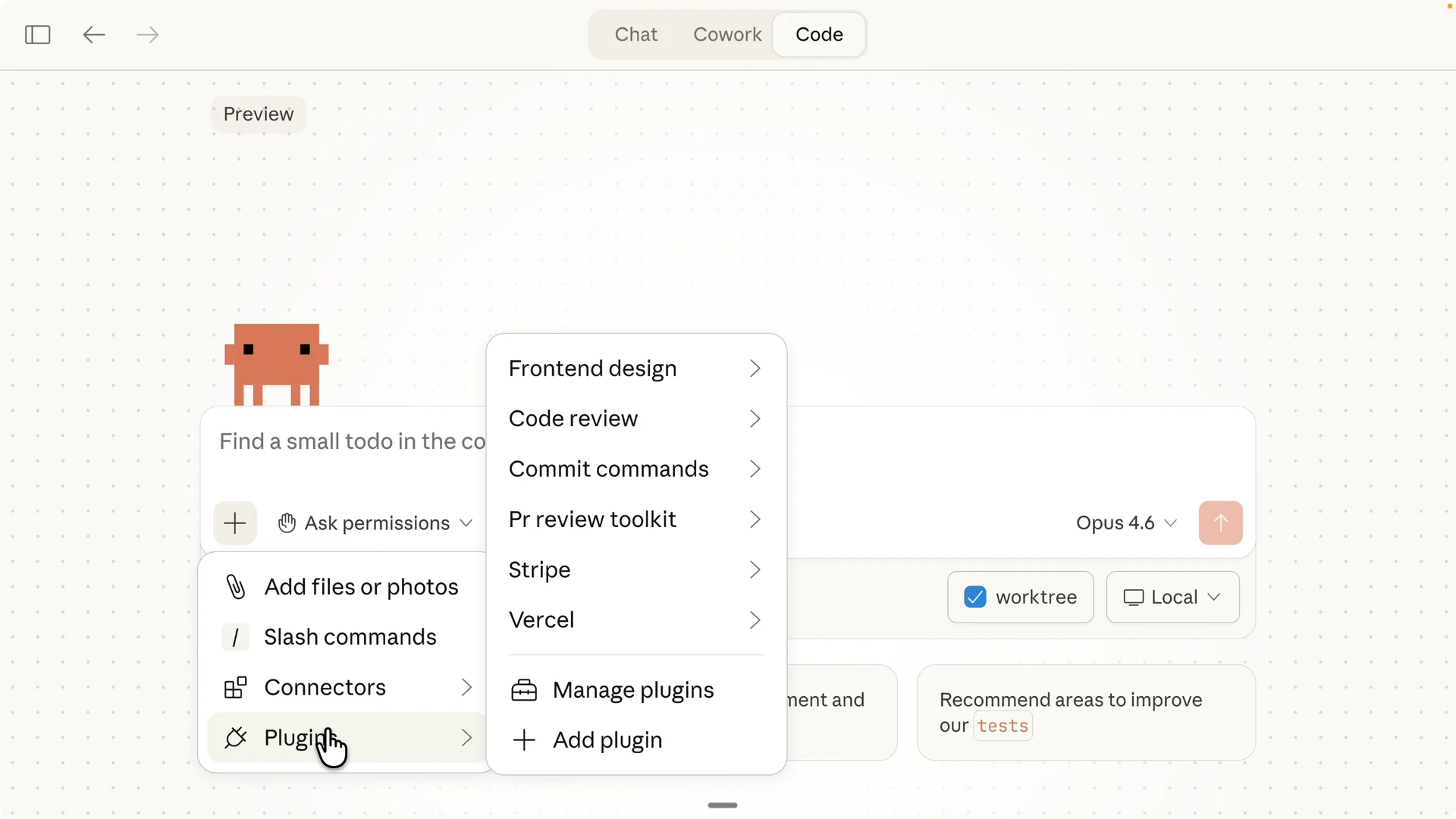This screenshot has height=819, width=1456.
Task: Go forward with the right arrow
Action: (x=148, y=35)
